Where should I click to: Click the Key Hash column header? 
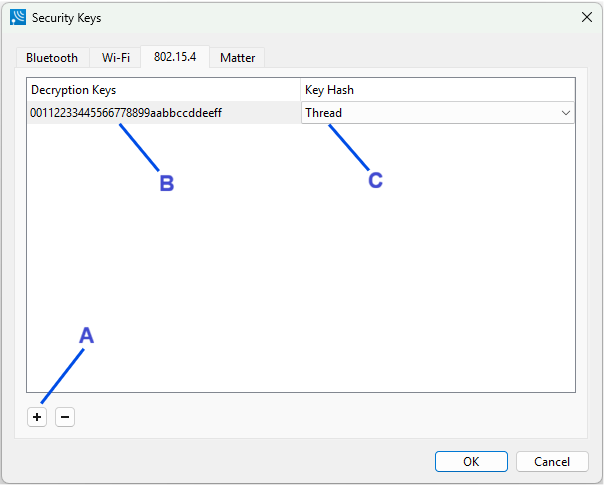coord(438,90)
